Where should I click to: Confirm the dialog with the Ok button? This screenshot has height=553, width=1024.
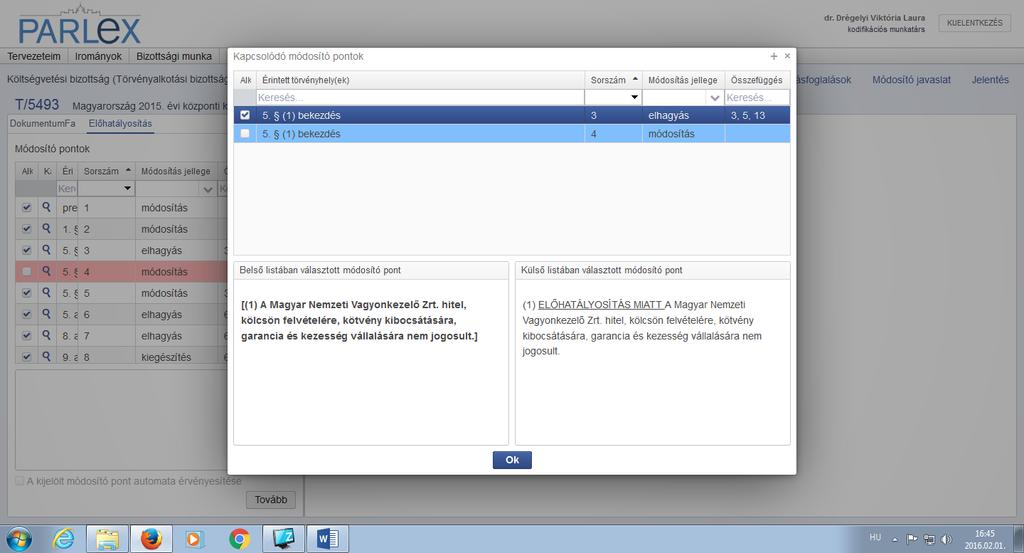point(512,460)
